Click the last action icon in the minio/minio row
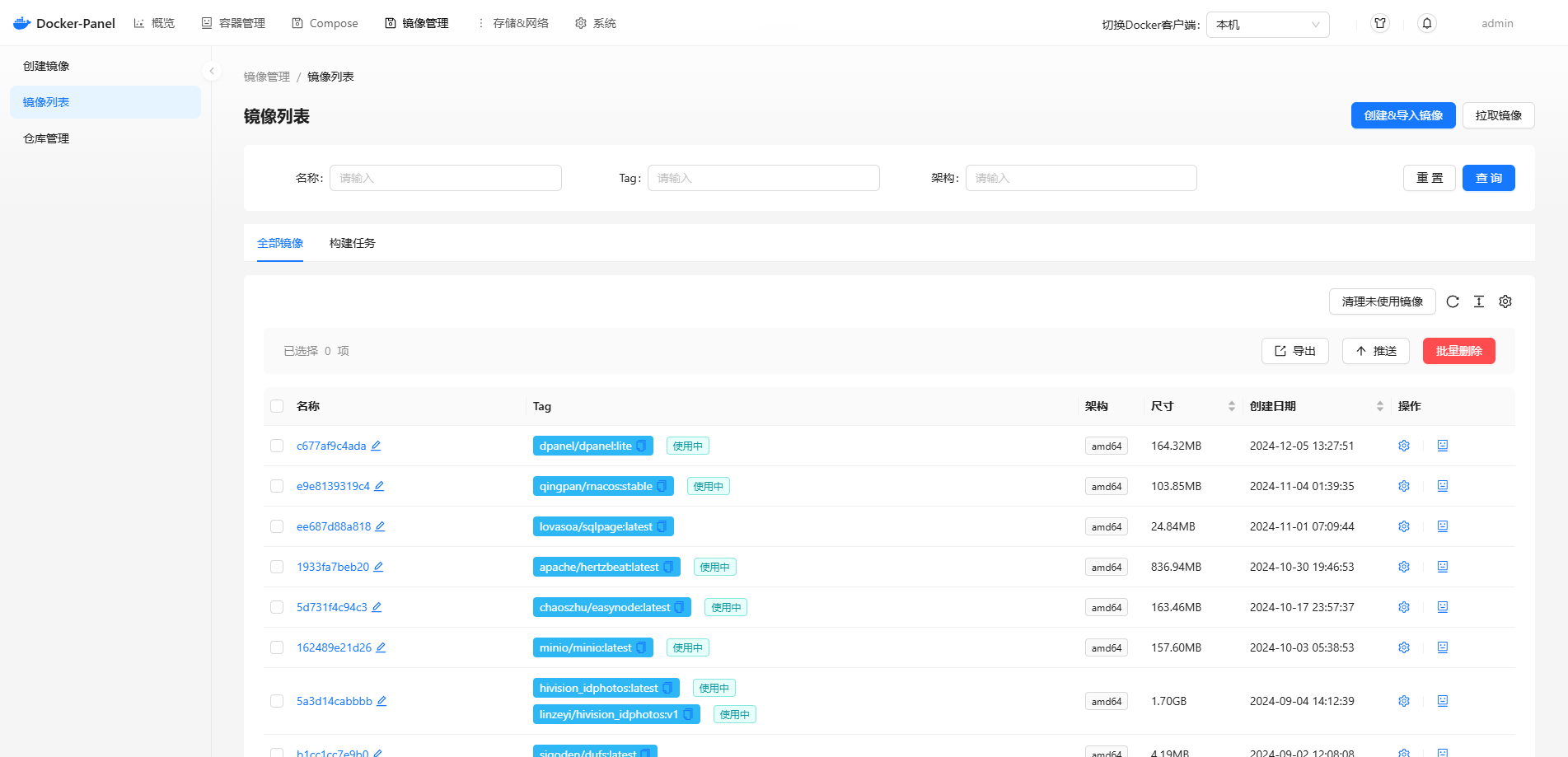Screen dimensions: 1568x757 pyautogui.click(x=1443, y=647)
